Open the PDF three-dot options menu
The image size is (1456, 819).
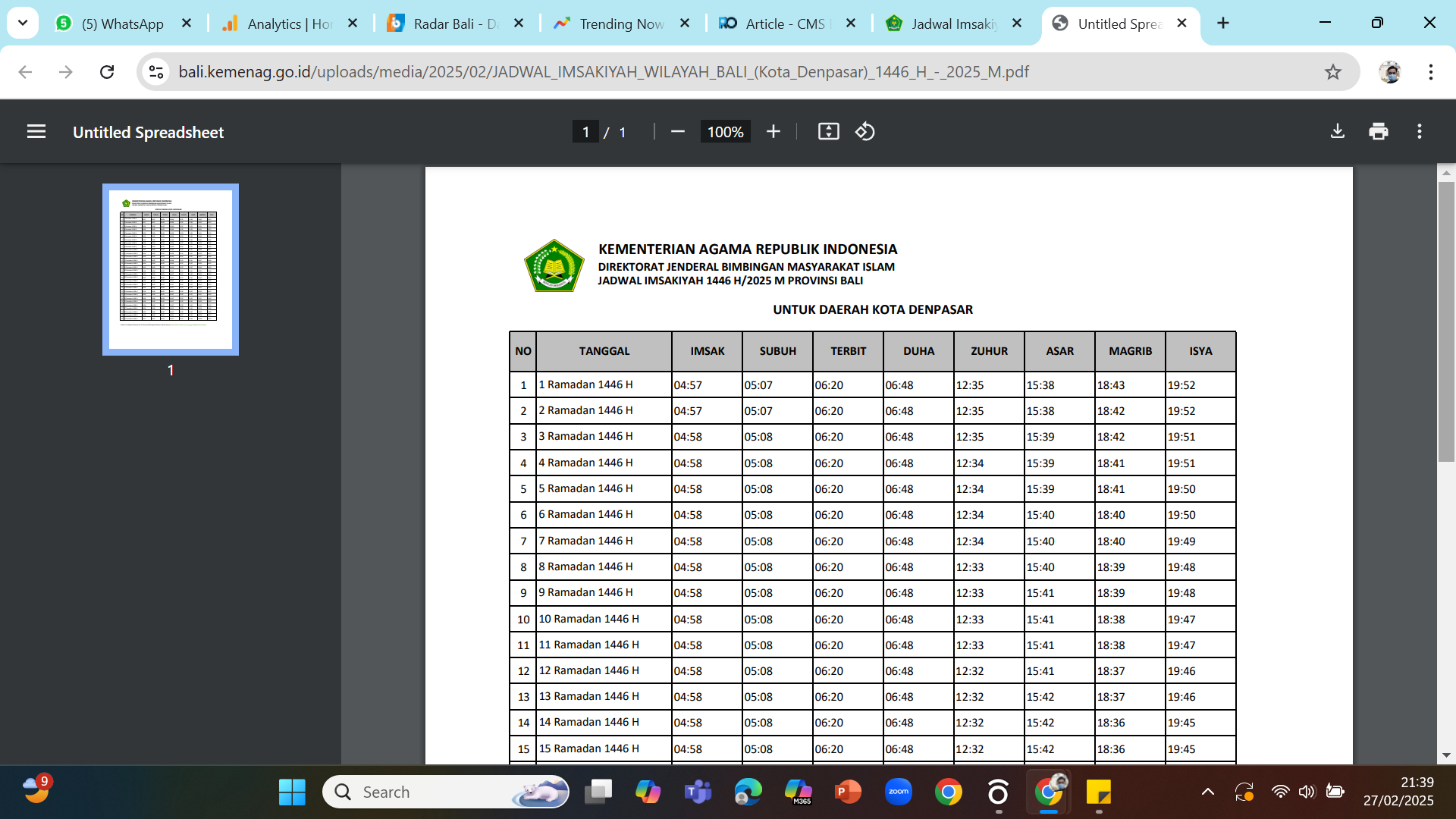tap(1420, 130)
